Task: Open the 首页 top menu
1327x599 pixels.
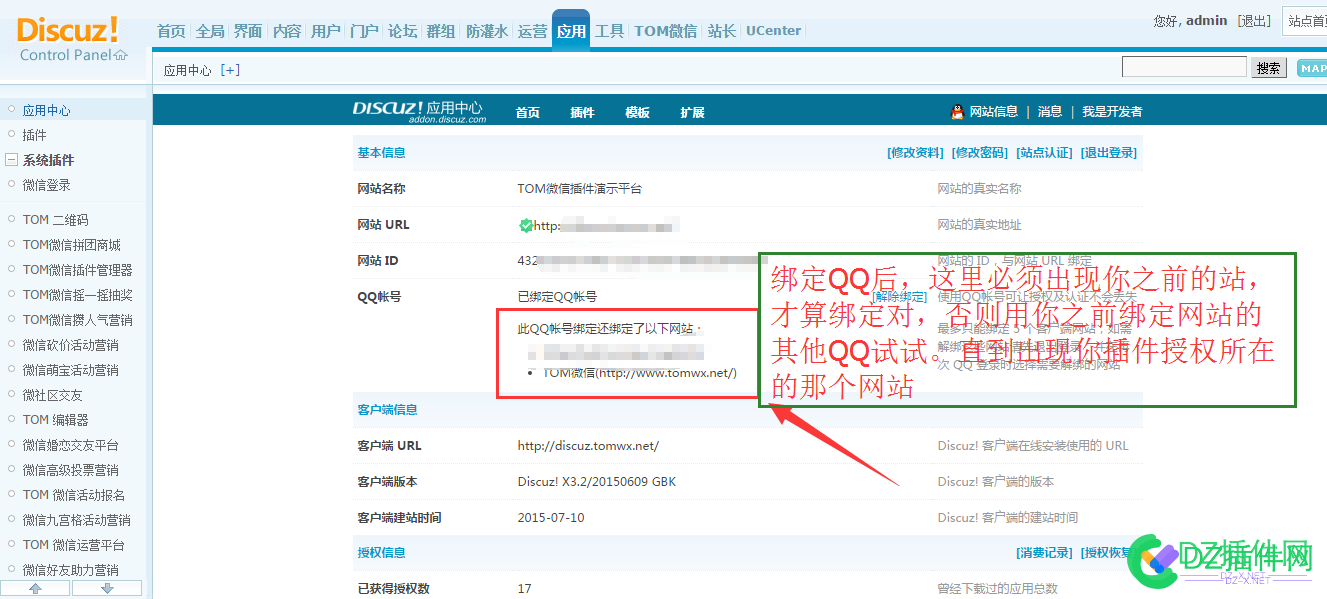Action: (171, 31)
